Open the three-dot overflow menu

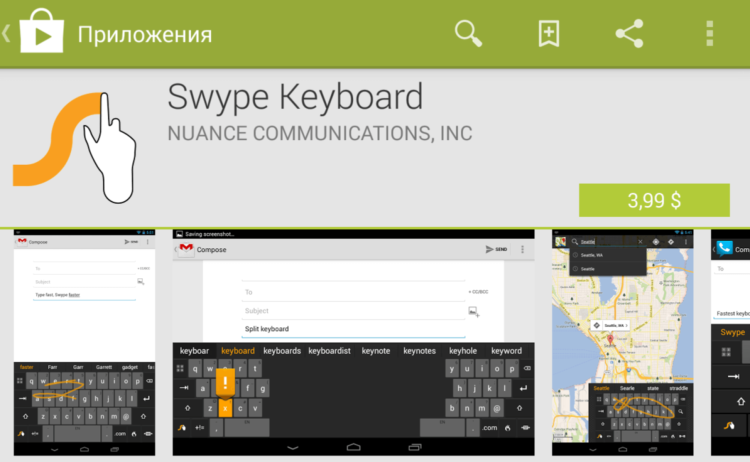point(710,33)
